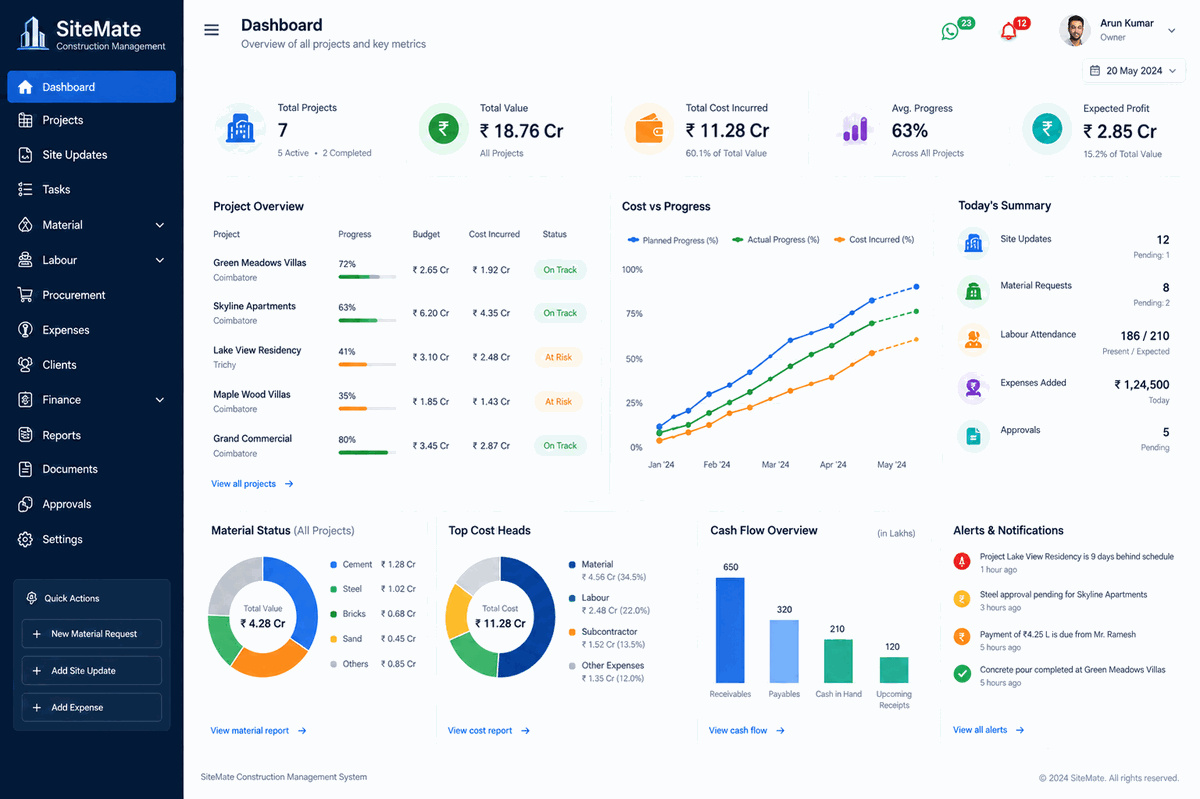1200x799 pixels.
Task: Click Arun Kumar's profile avatar
Action: coord(1075,30)
